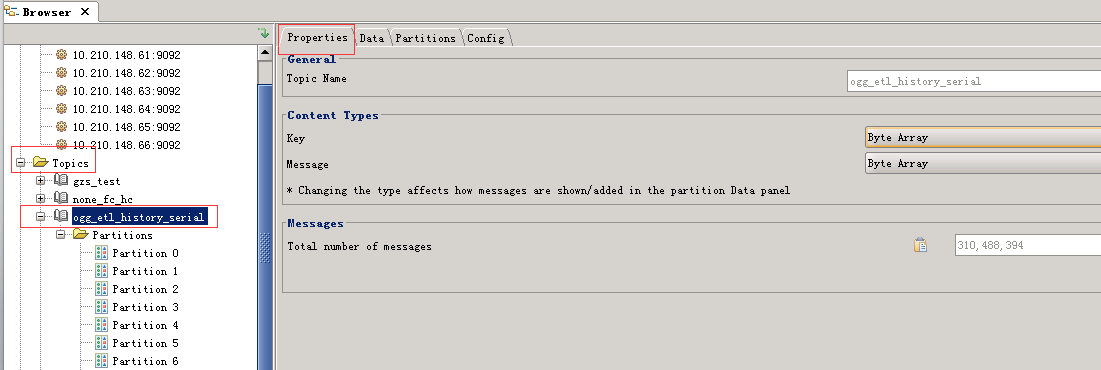Expand the none_fc_hc topic node
The width and height of the screenshot is (1101, 370).
41,199
